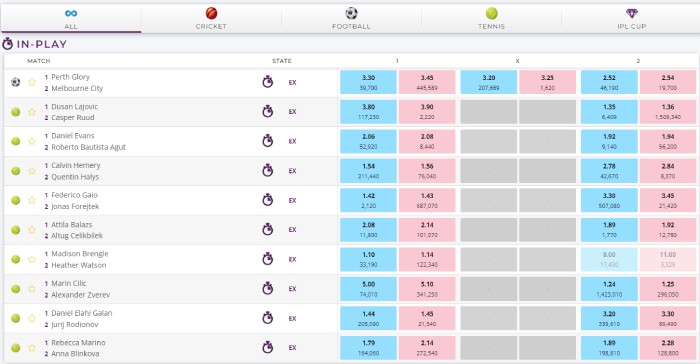This screenshot has width=700, height=364.
Task: Click the IPL Cup diamond icon
Action: (x=632, y=13)
